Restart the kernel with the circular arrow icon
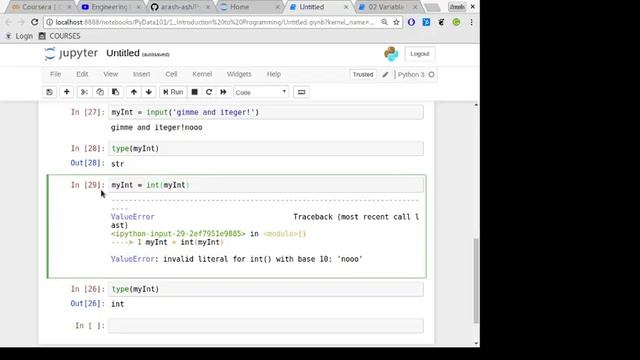640x360 pixels. coord(209,92)
